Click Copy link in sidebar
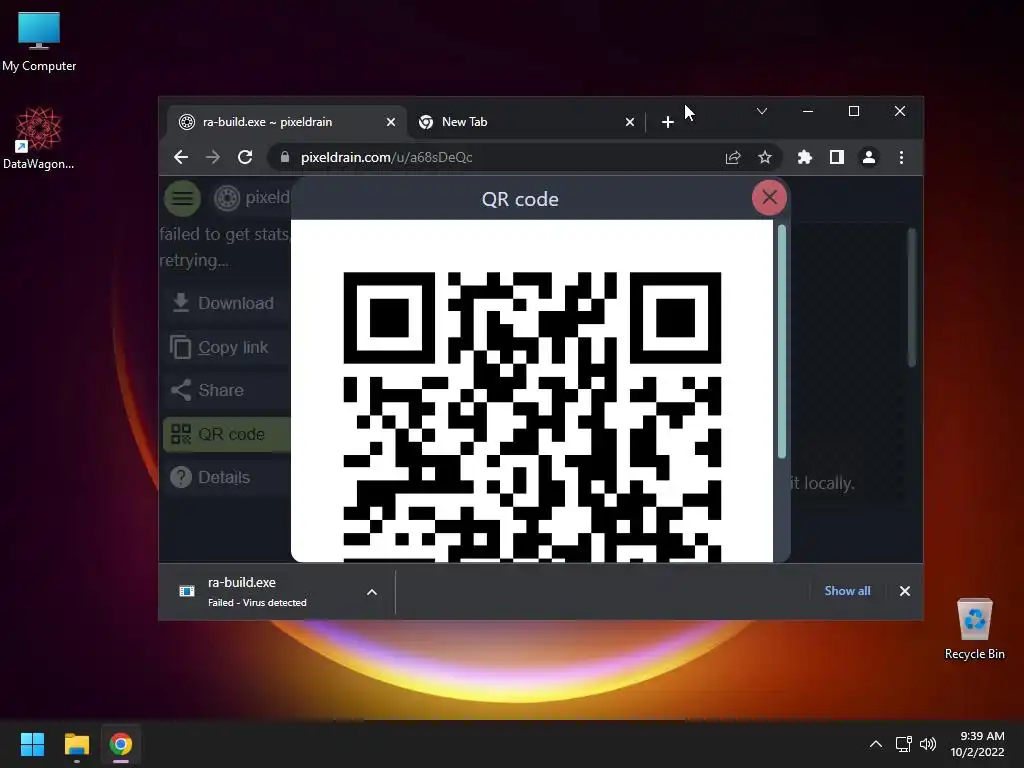 [x=226, y=347]
